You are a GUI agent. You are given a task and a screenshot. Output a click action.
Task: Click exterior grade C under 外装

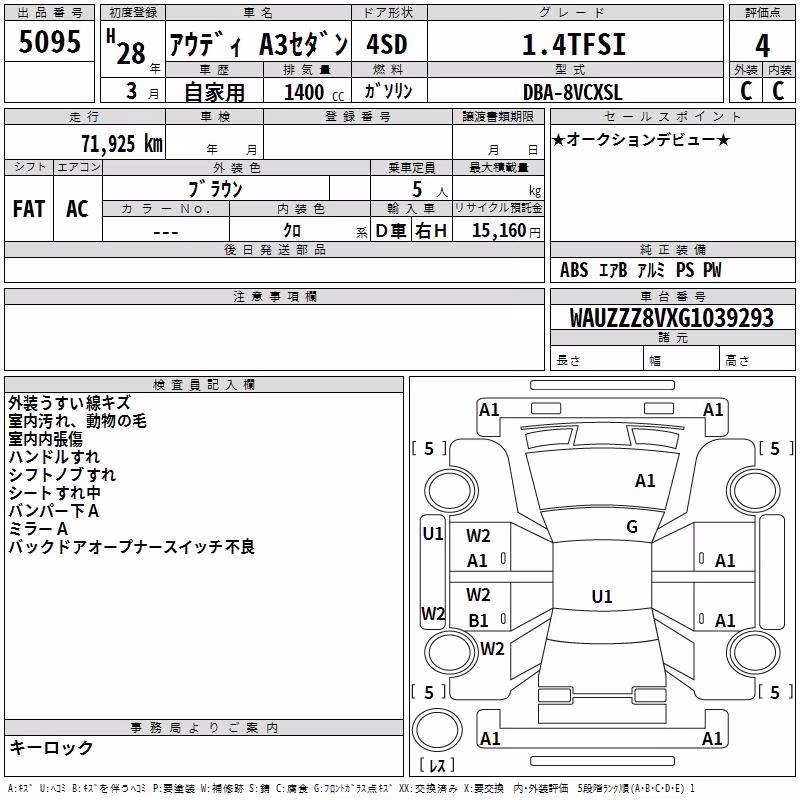point(745,90)
